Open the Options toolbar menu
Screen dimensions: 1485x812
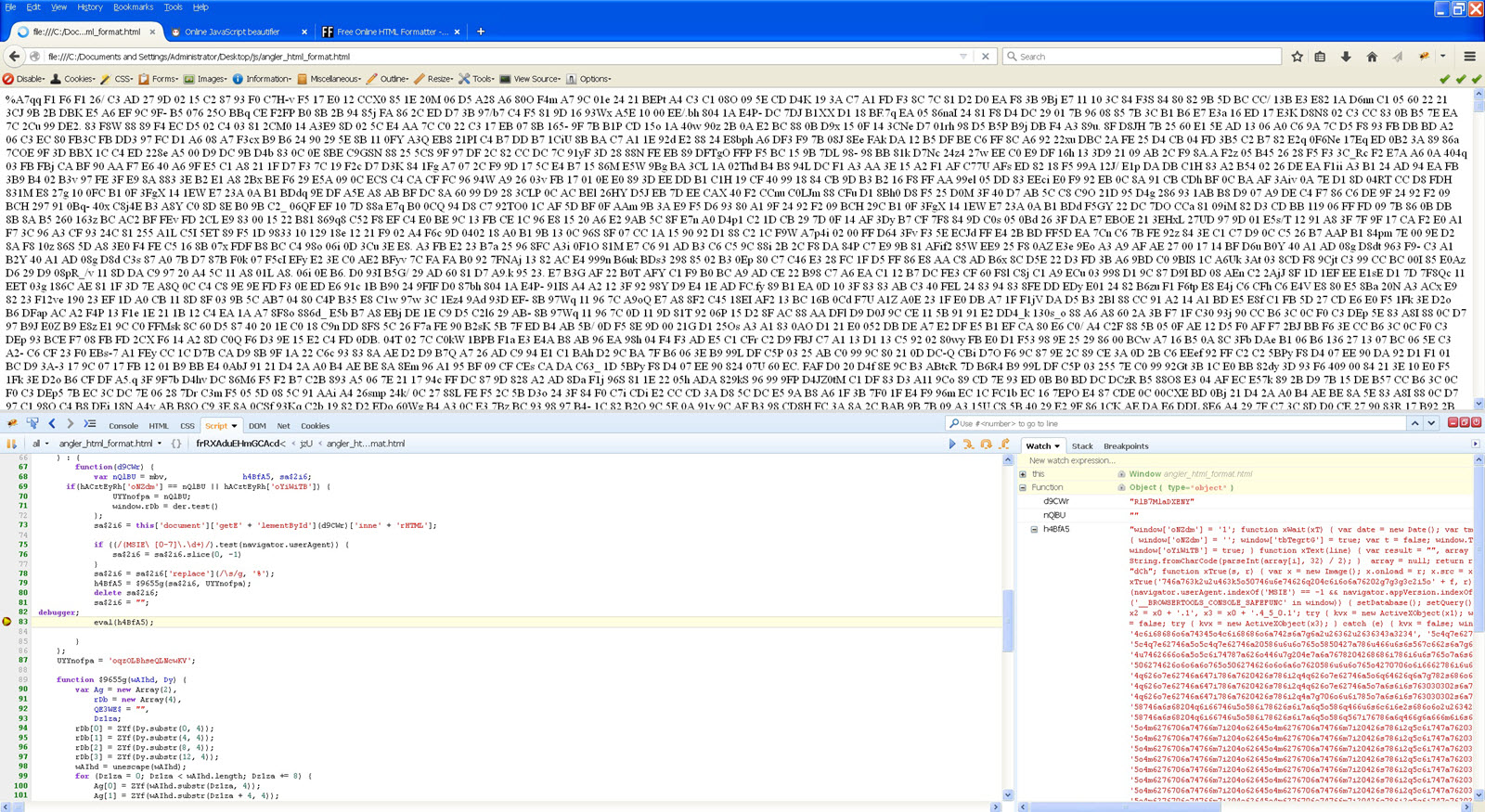coord(589,79)
